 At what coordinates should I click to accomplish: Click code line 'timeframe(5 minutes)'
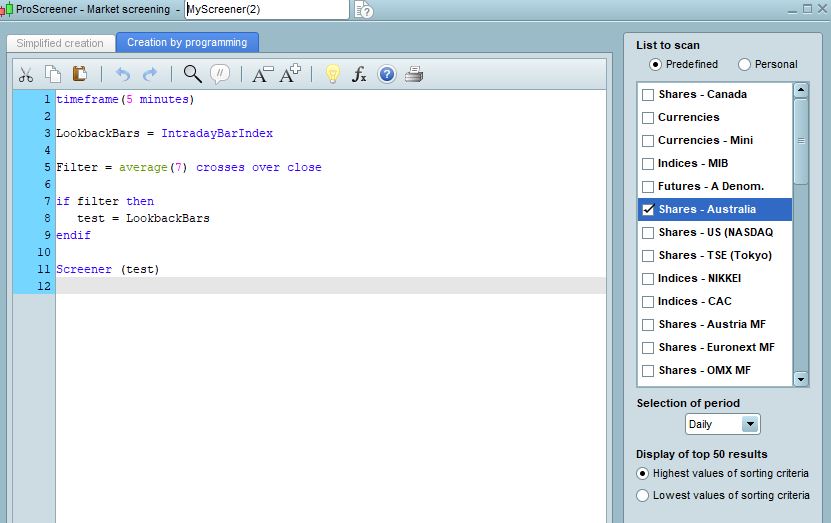(125, 99)
